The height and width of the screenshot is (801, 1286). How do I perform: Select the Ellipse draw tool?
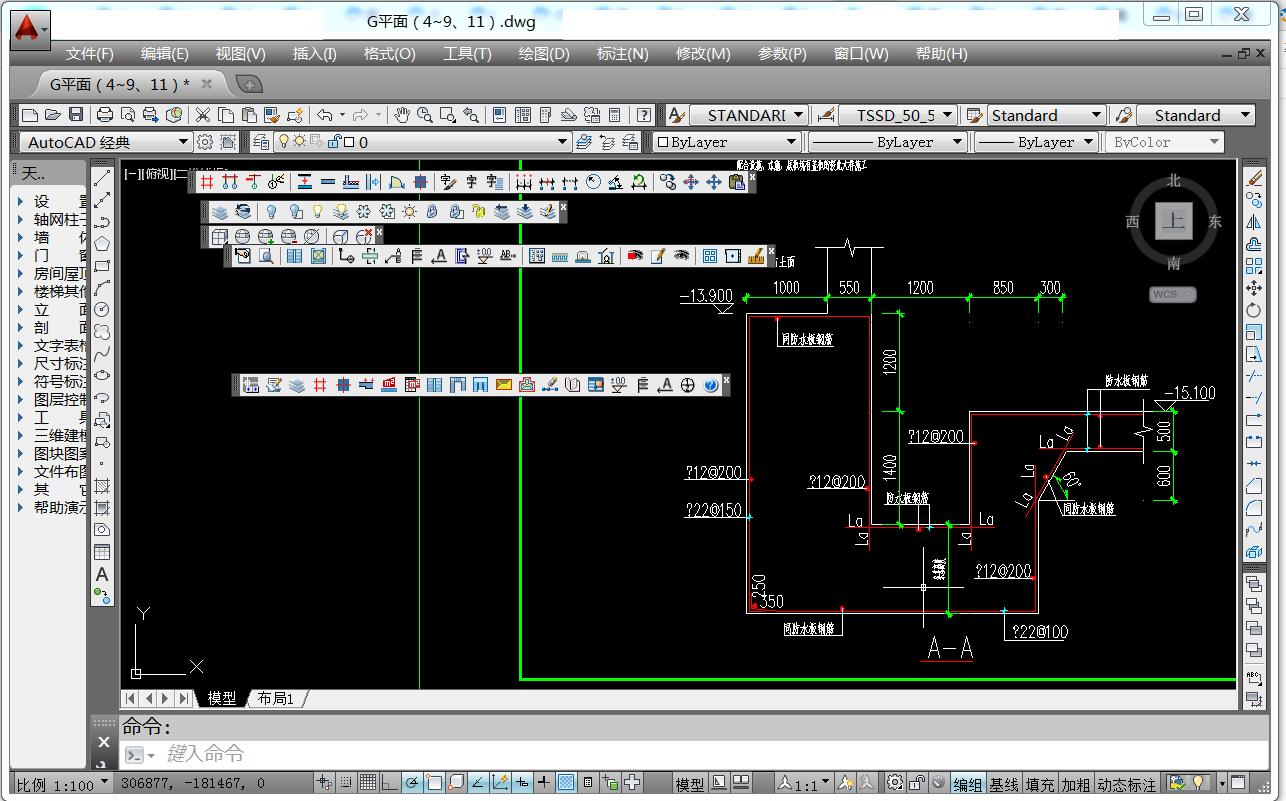[x=102, y=376]
